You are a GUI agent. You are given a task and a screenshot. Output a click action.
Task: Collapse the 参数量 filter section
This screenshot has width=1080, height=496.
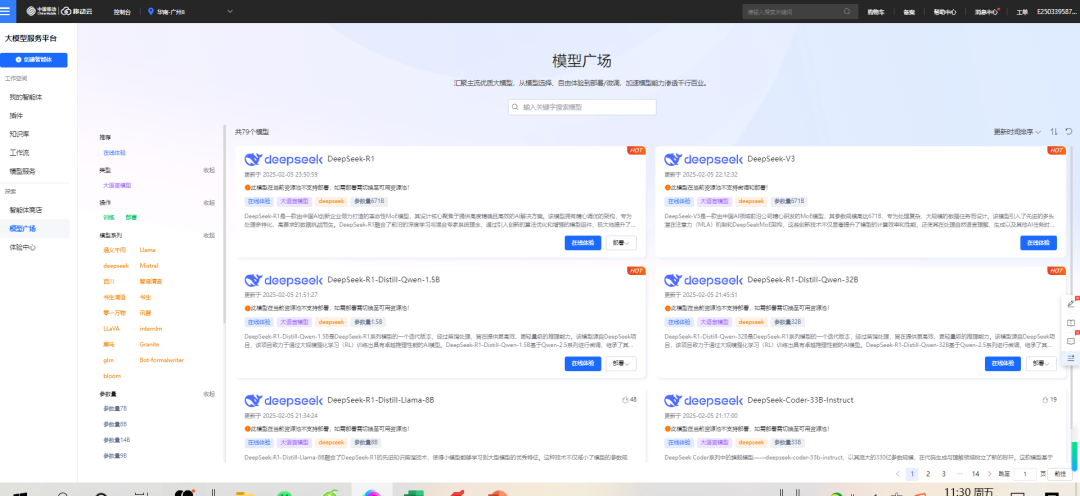[x=209, y=394]
